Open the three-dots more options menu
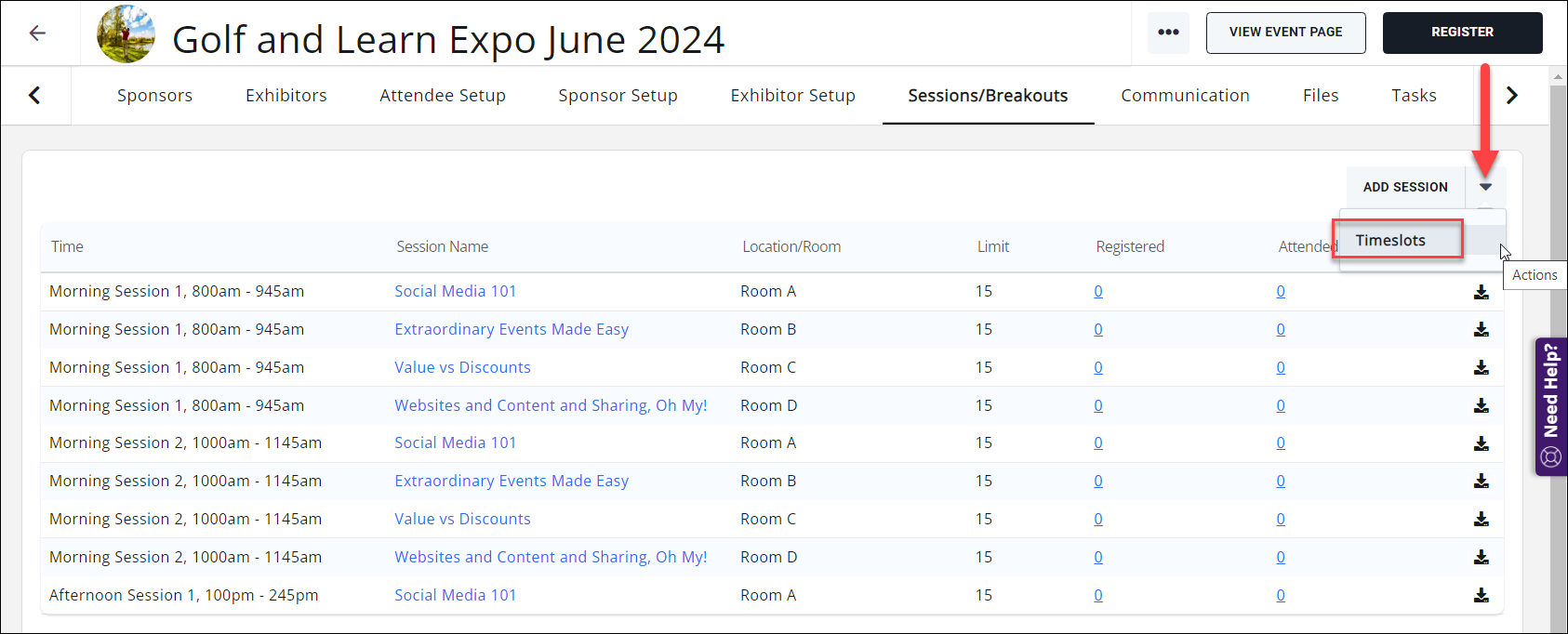The width and height of the screenshot is (1568, 634). click(1168, 33)
